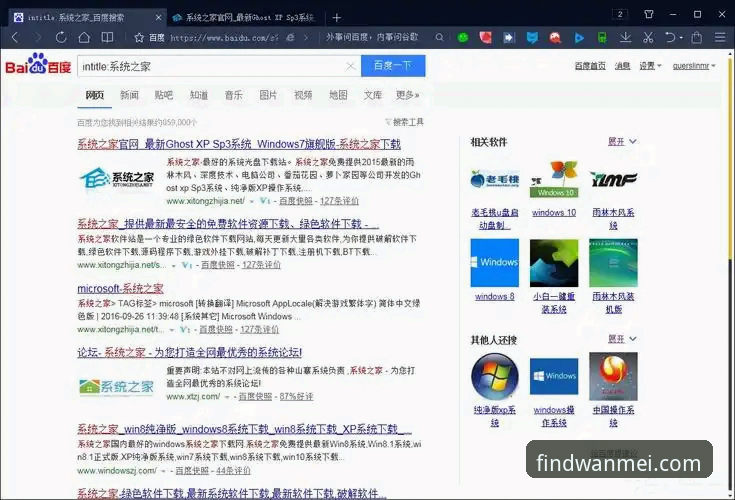This screenshot has width=735, height=500.
Task: Click the windows 10 software thumbnail
Action: pos(554,179)
